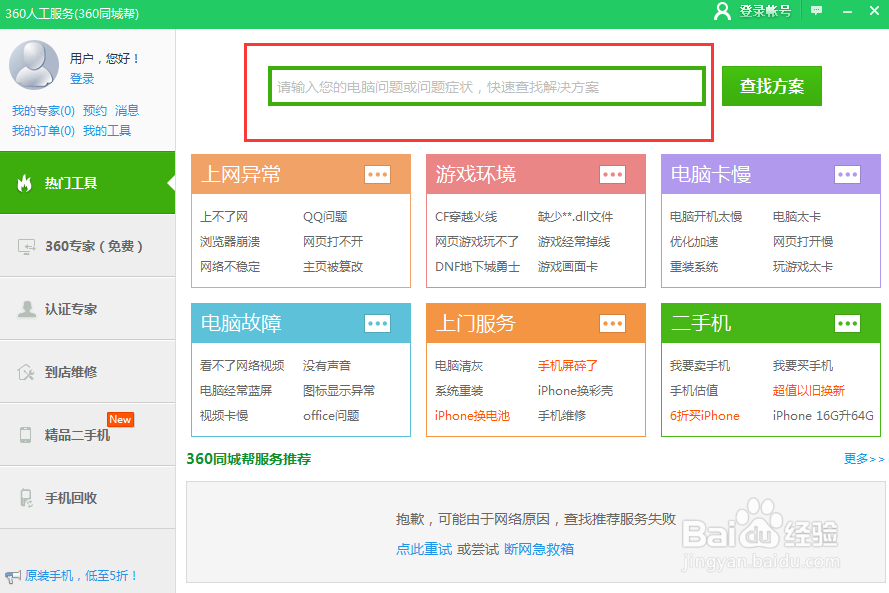This screenshot has height=593, width=889.
Task: Go to 到店维修 sidebar tab
Action: [87, 372]
